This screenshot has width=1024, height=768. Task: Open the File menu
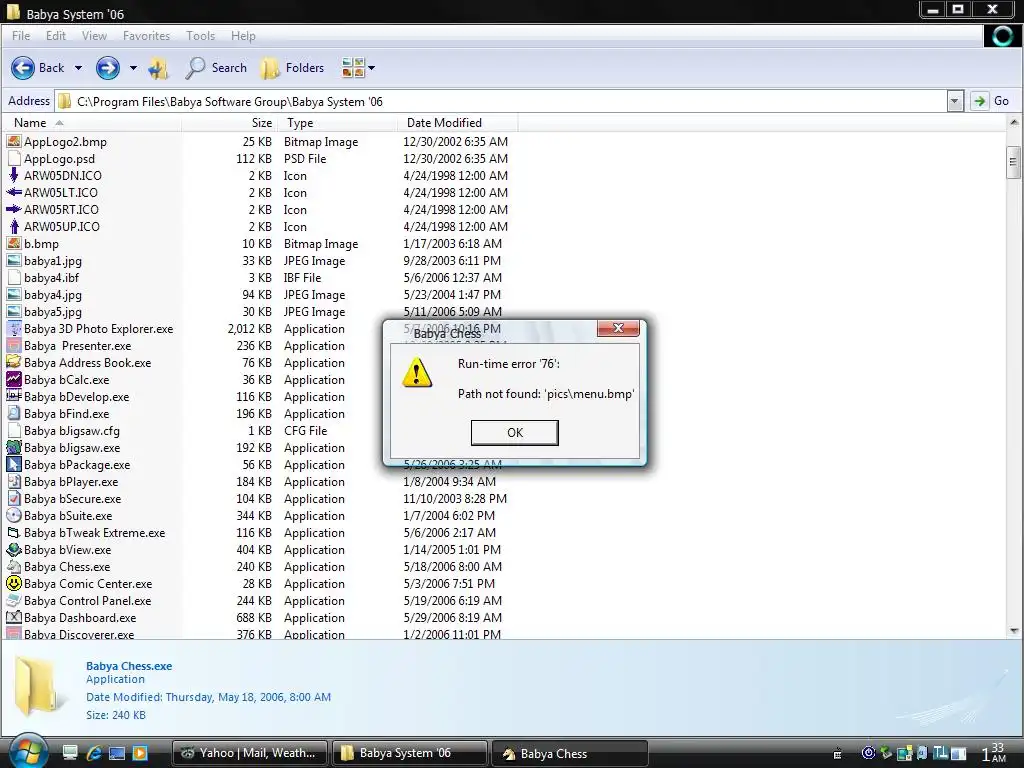click(x=21, y=36)
